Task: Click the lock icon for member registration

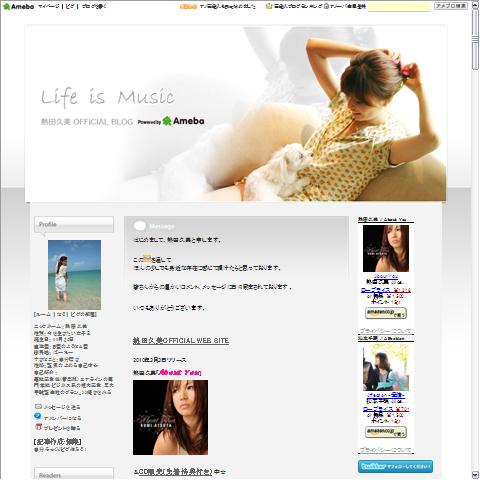Action: coord(326,6)
